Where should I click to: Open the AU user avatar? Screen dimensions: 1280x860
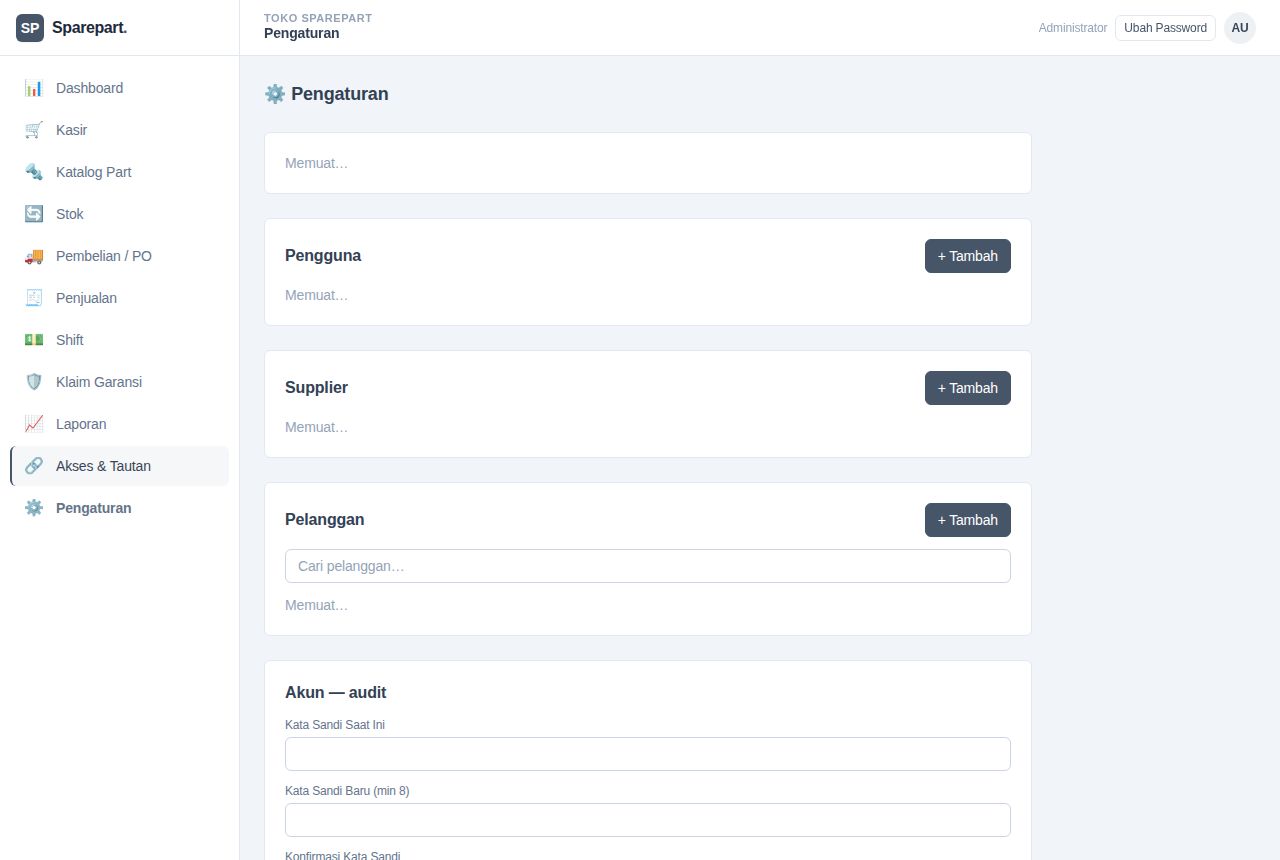tap(1240, 28)
